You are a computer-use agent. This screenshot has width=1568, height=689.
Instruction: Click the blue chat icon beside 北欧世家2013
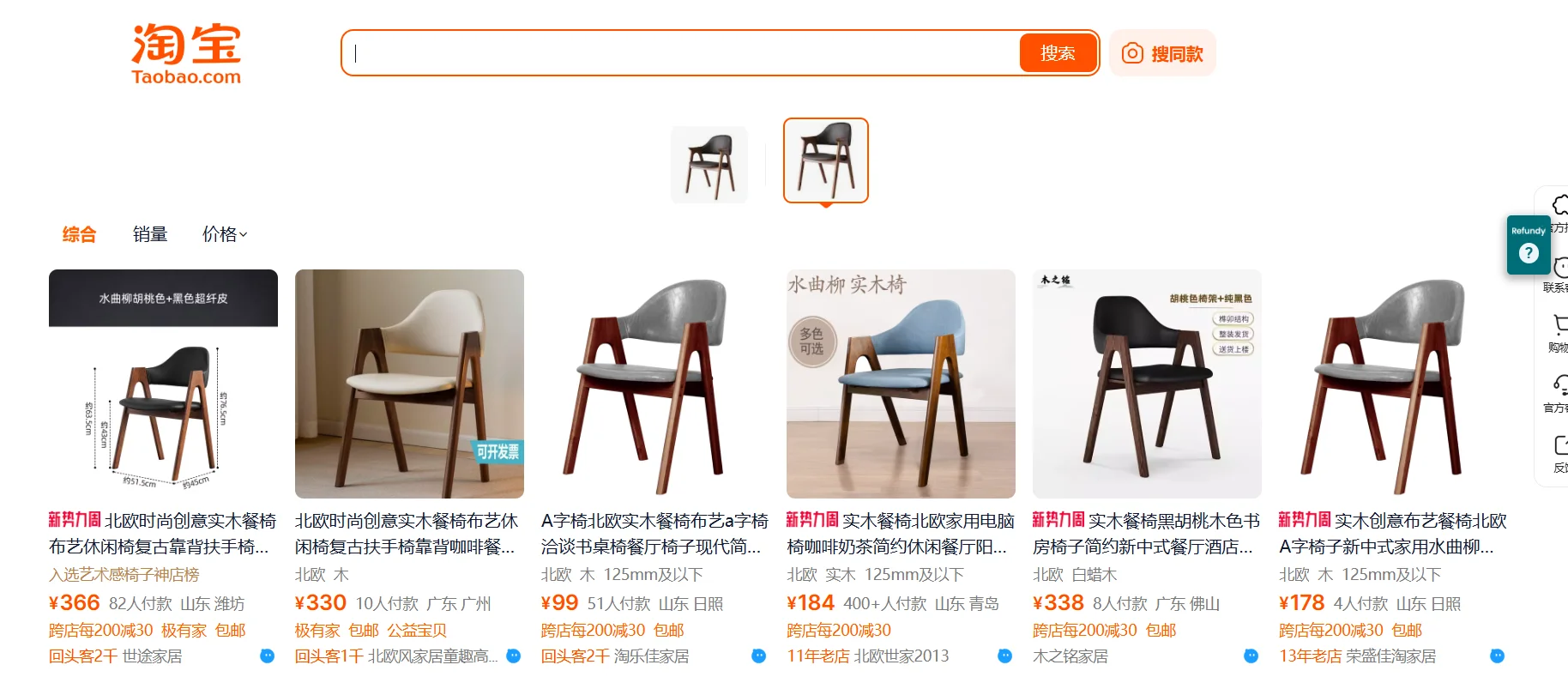coord(1004,656)
